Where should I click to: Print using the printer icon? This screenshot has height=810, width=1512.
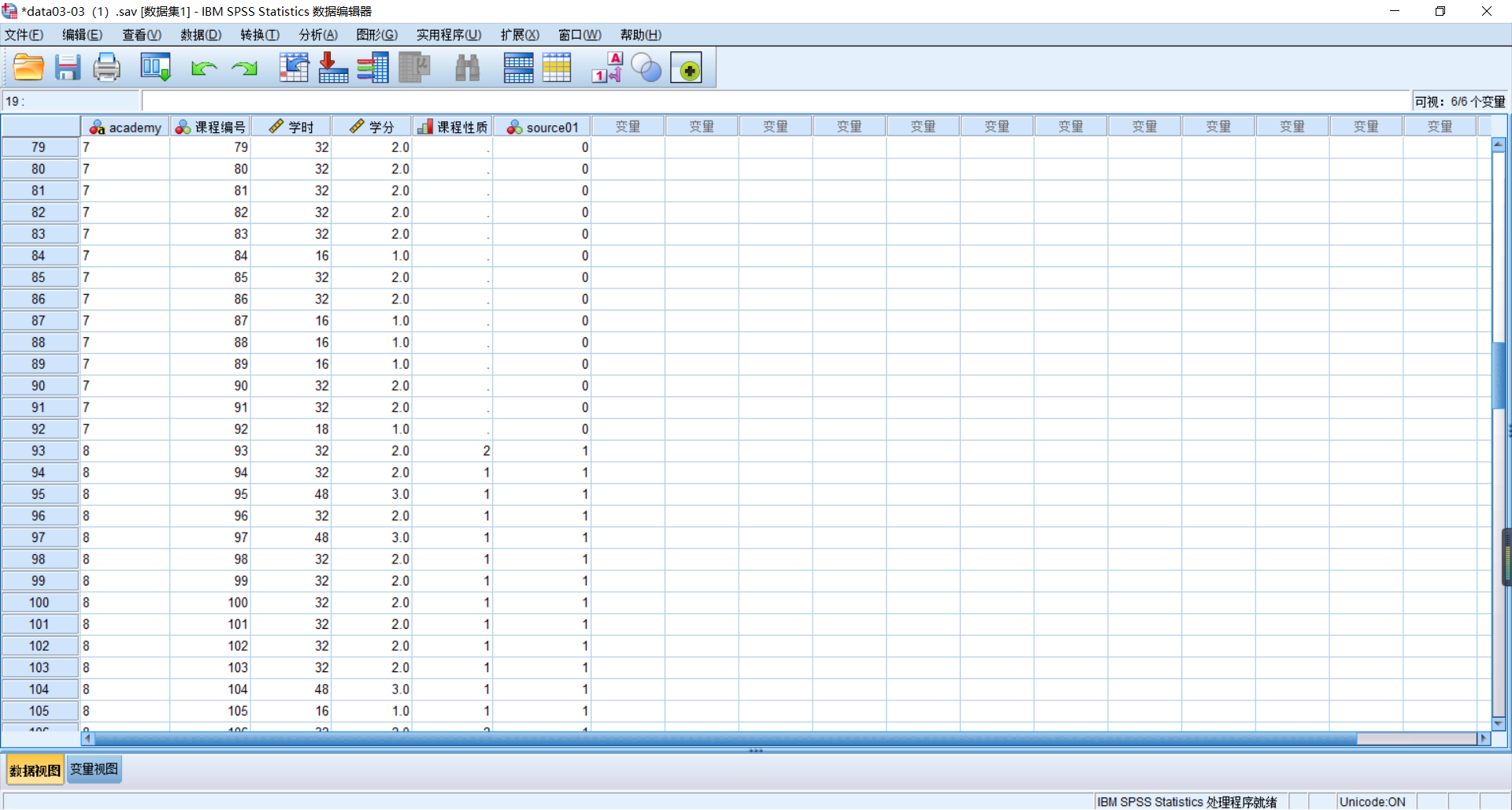click(106, 68)
